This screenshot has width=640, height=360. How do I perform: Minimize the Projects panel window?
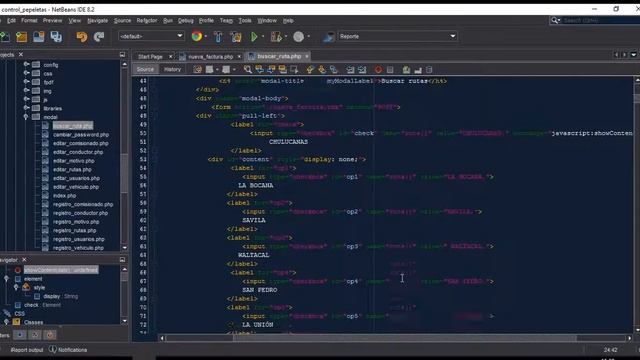click(x=122, y=54)
